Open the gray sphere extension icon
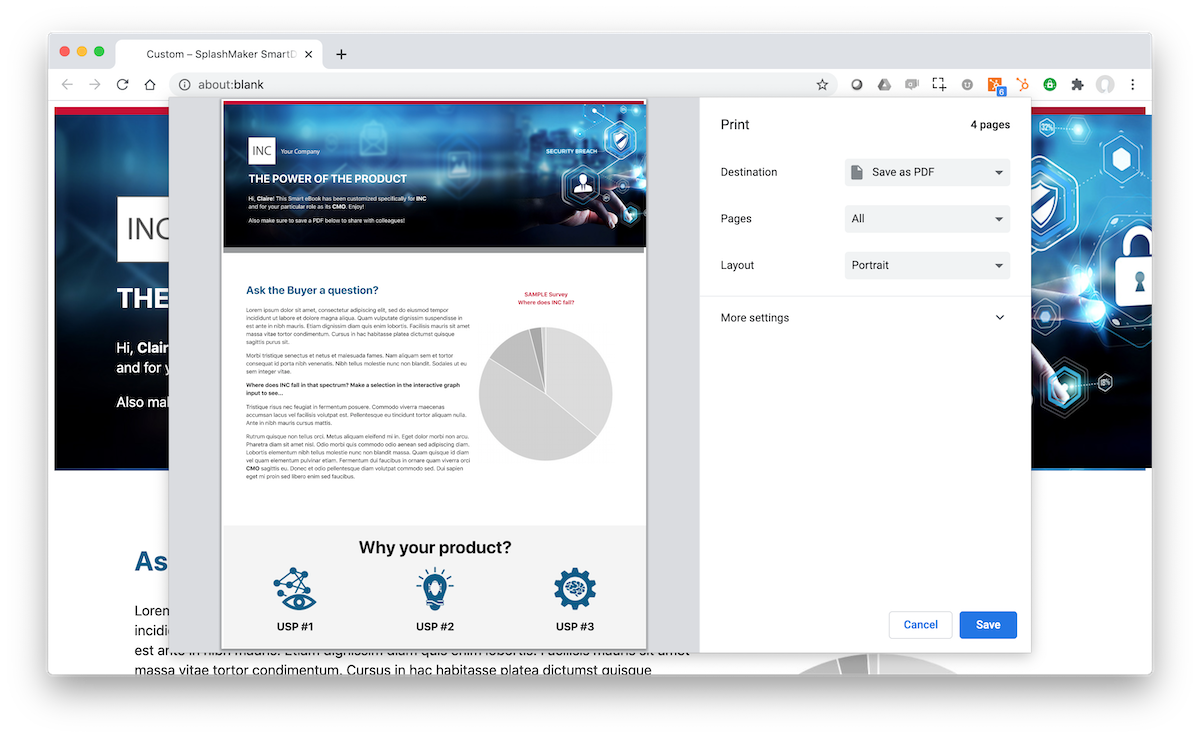The image size is (1200, 738). (857, 85)
